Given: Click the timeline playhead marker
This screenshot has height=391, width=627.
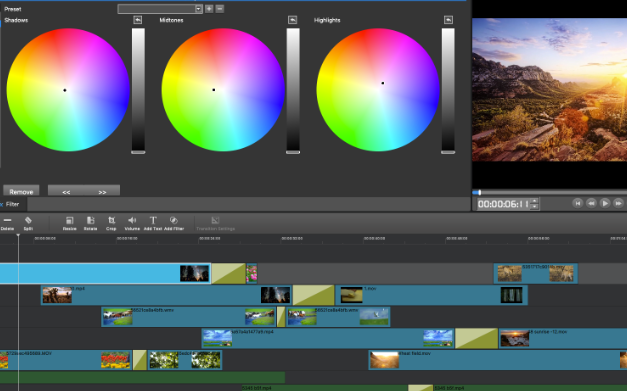Looking at the screenshot, I should click(x=18, y=235).
